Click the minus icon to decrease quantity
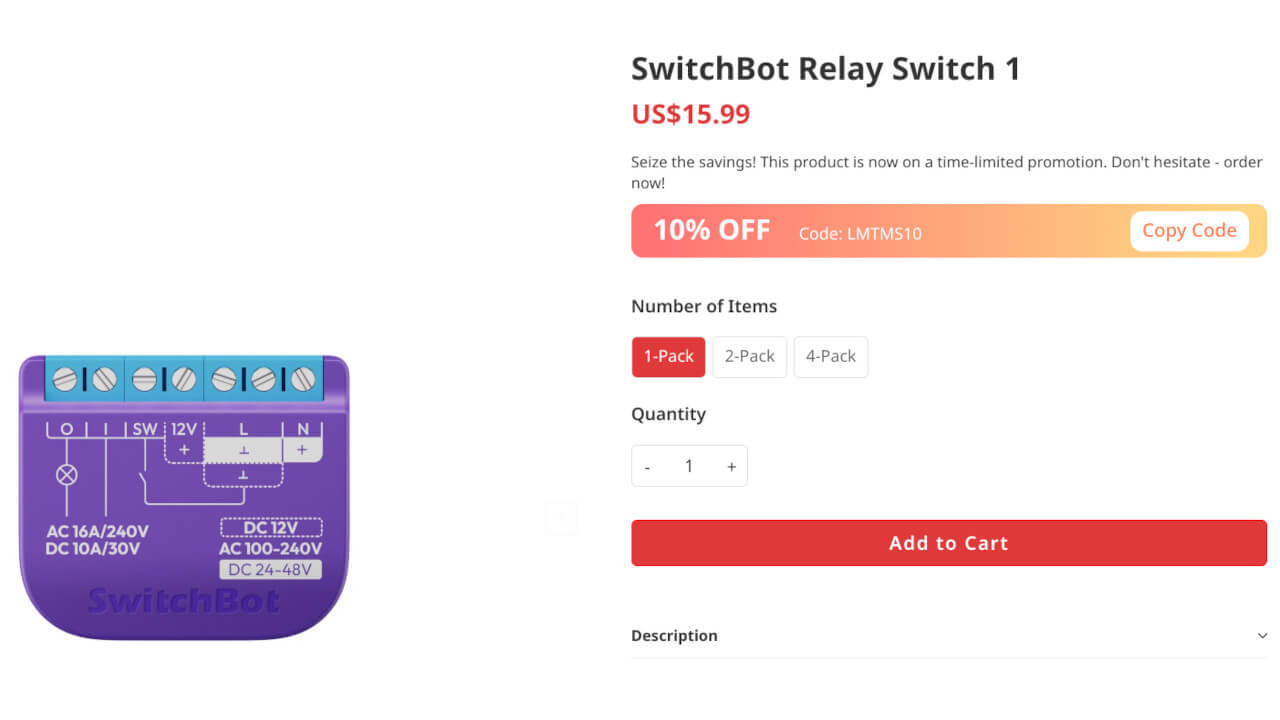Viewport: 1280px width, 720px height. [x=647, y=466]
